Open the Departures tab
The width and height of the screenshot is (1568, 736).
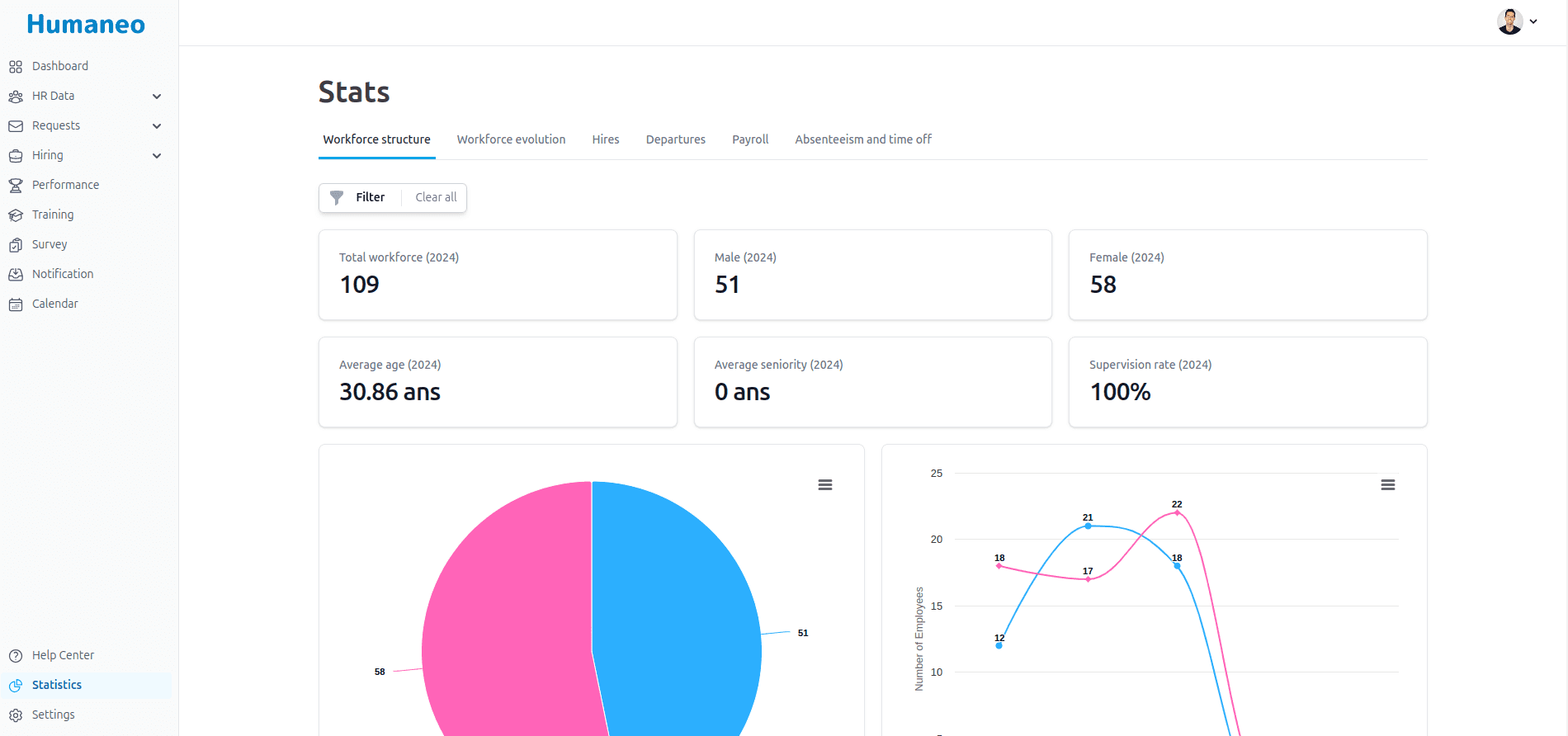pos(676,139)
